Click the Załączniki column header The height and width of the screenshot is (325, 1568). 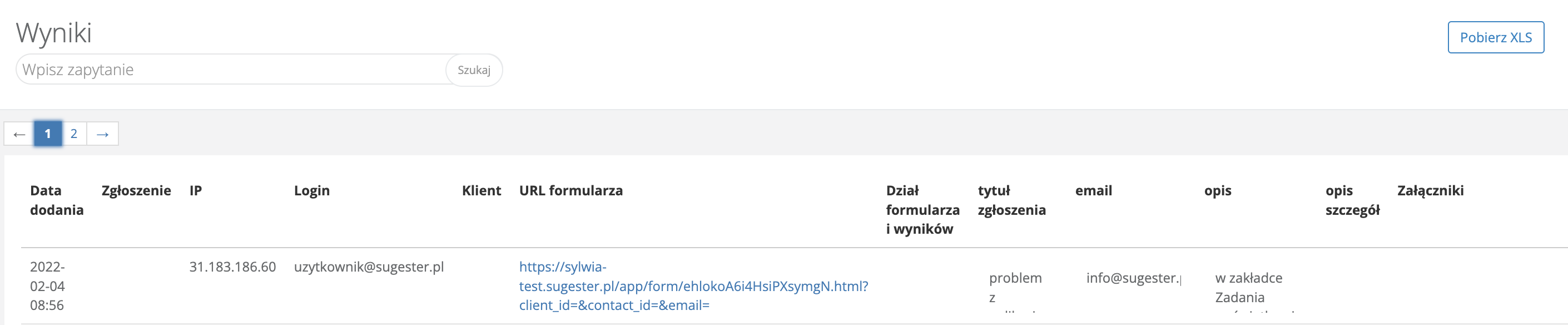pos(1430,191)
